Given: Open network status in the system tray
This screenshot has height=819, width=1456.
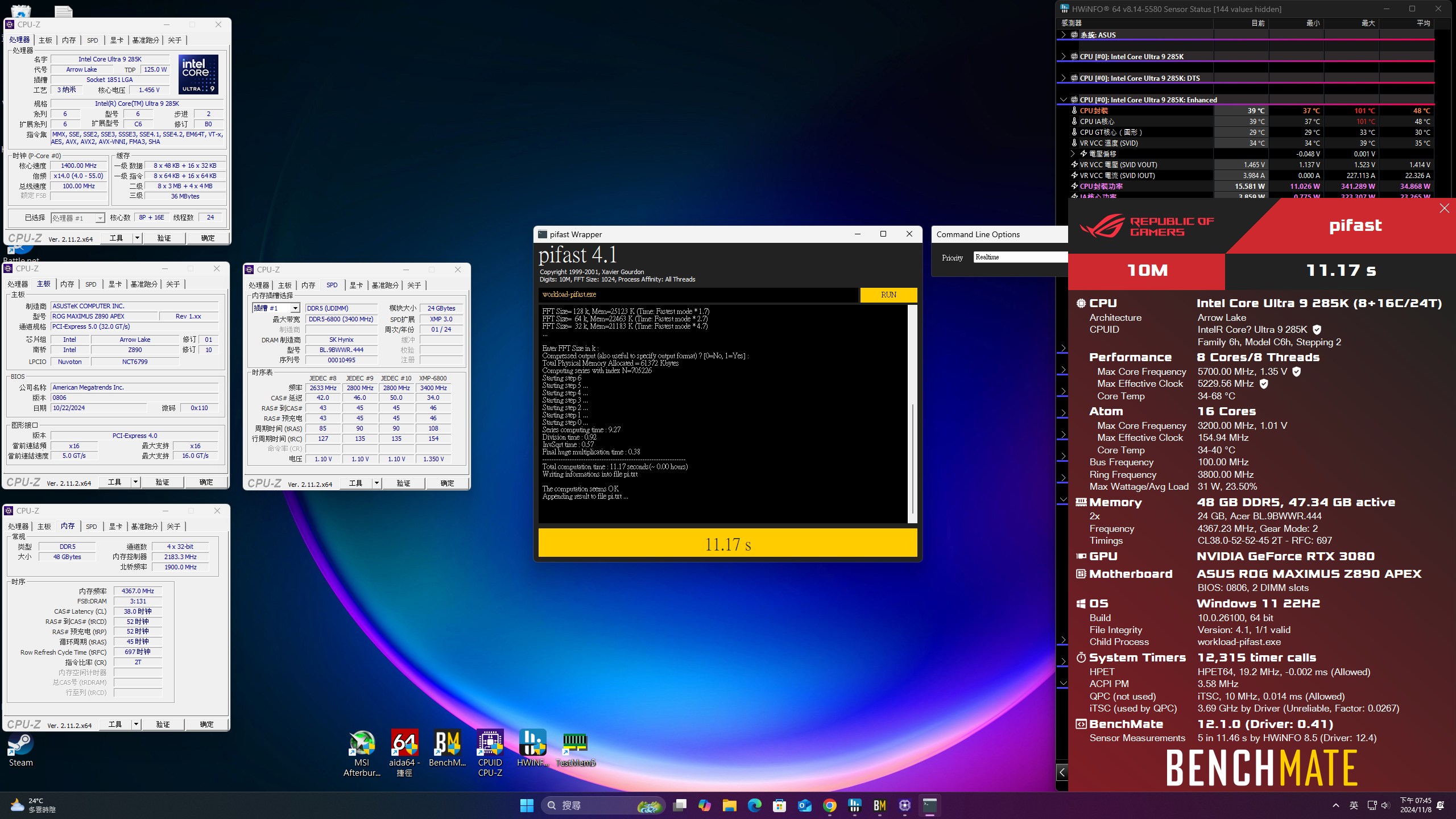Looking at the screenshot, I should click(x=1372, y=805).
